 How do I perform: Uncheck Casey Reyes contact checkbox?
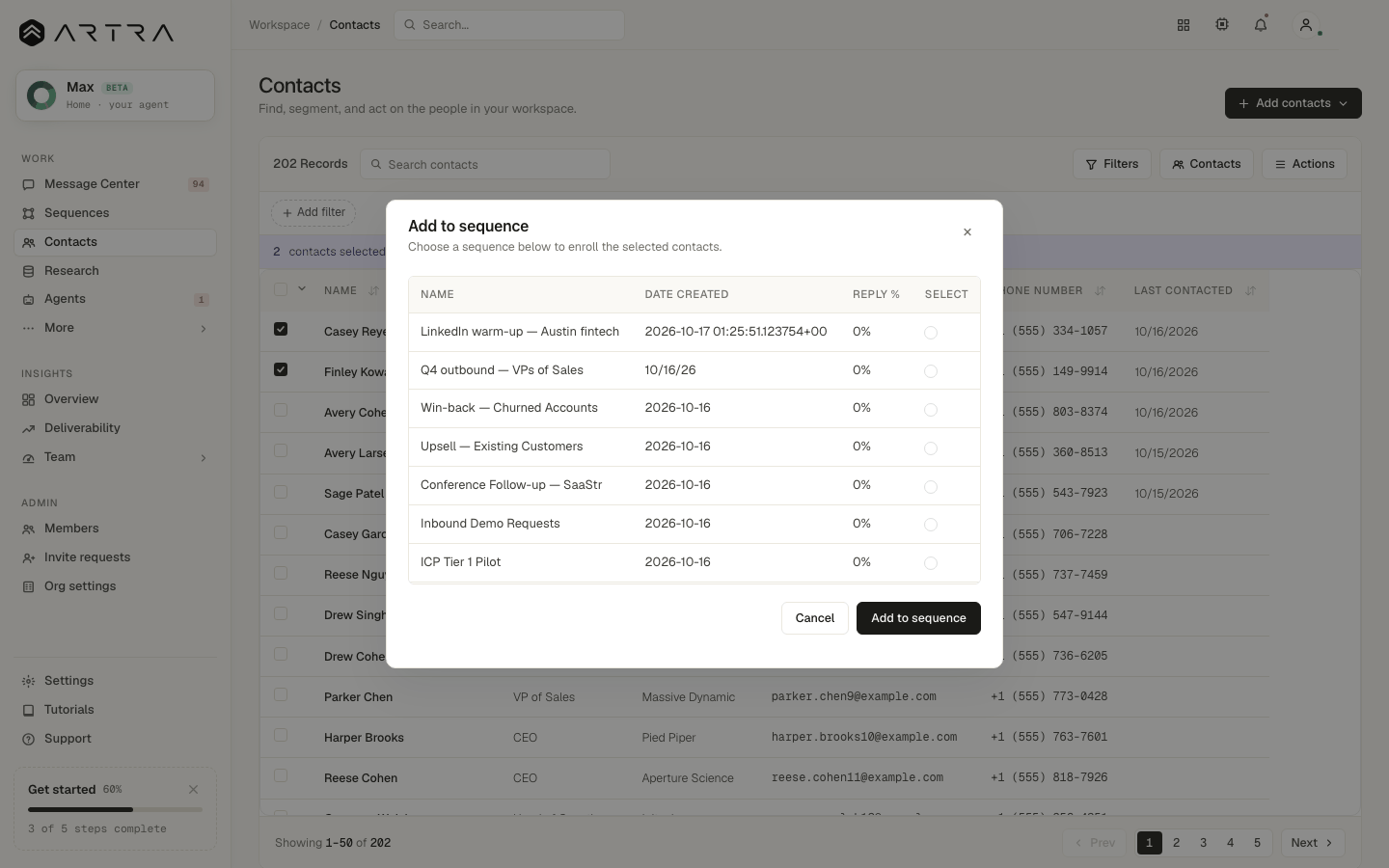281,329
